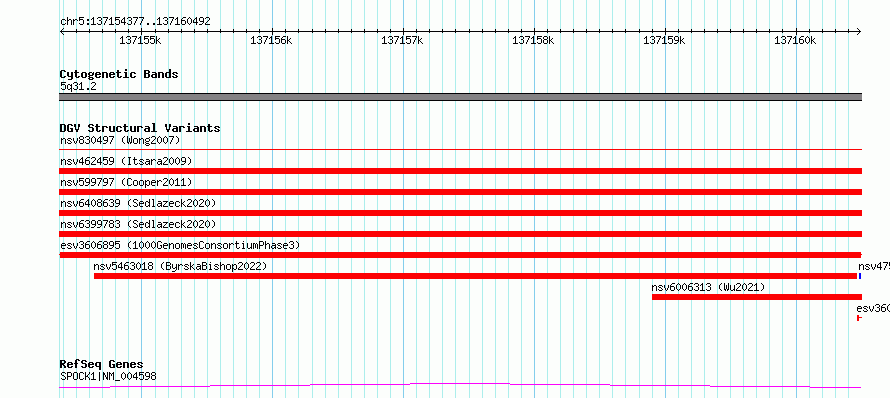
Task: Select the 5q31.2 band label
Action: [x=78, y=86]
